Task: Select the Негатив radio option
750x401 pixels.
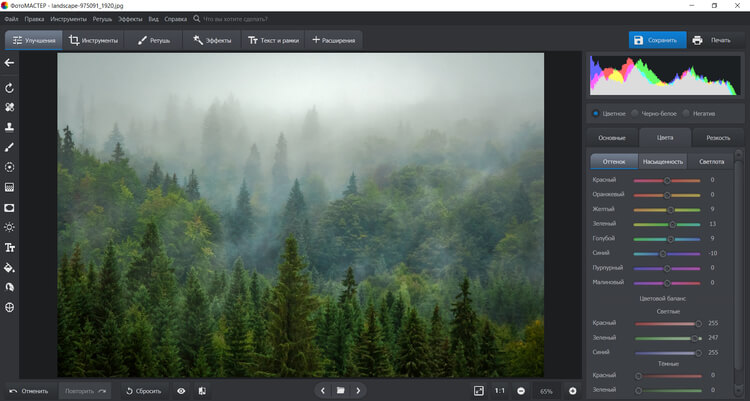Action: coord(686,113)
